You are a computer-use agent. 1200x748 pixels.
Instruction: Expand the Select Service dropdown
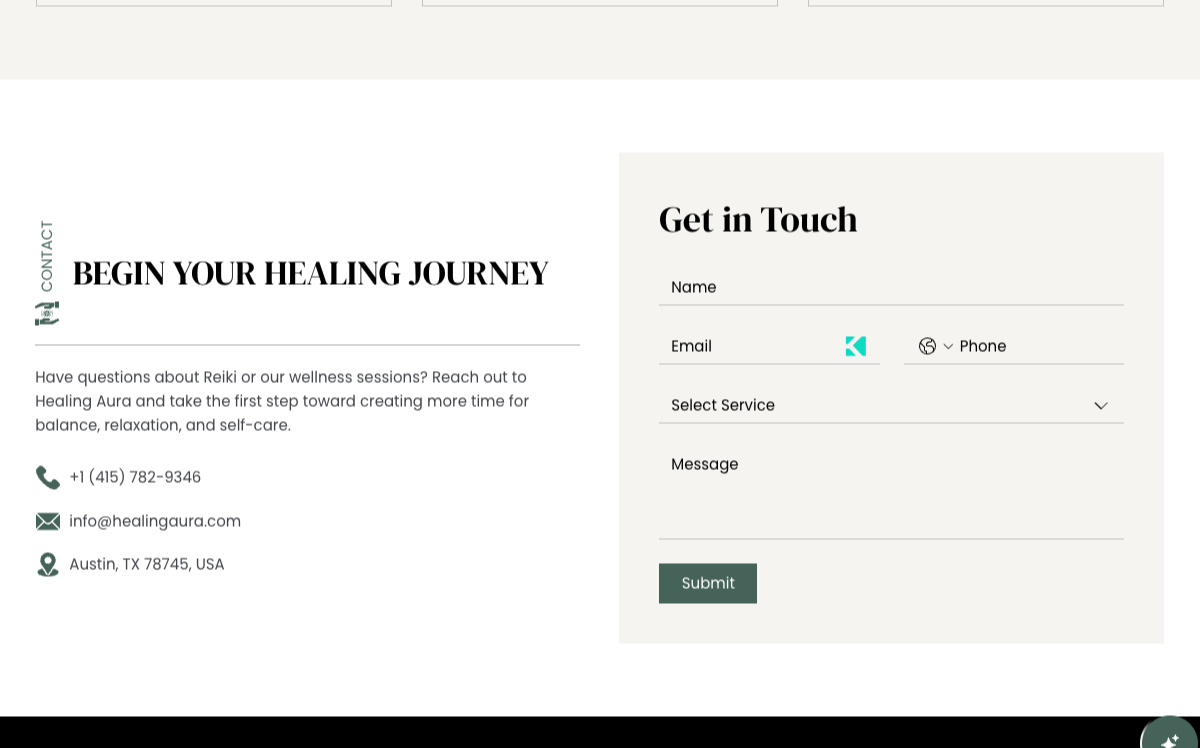point(891,405)
